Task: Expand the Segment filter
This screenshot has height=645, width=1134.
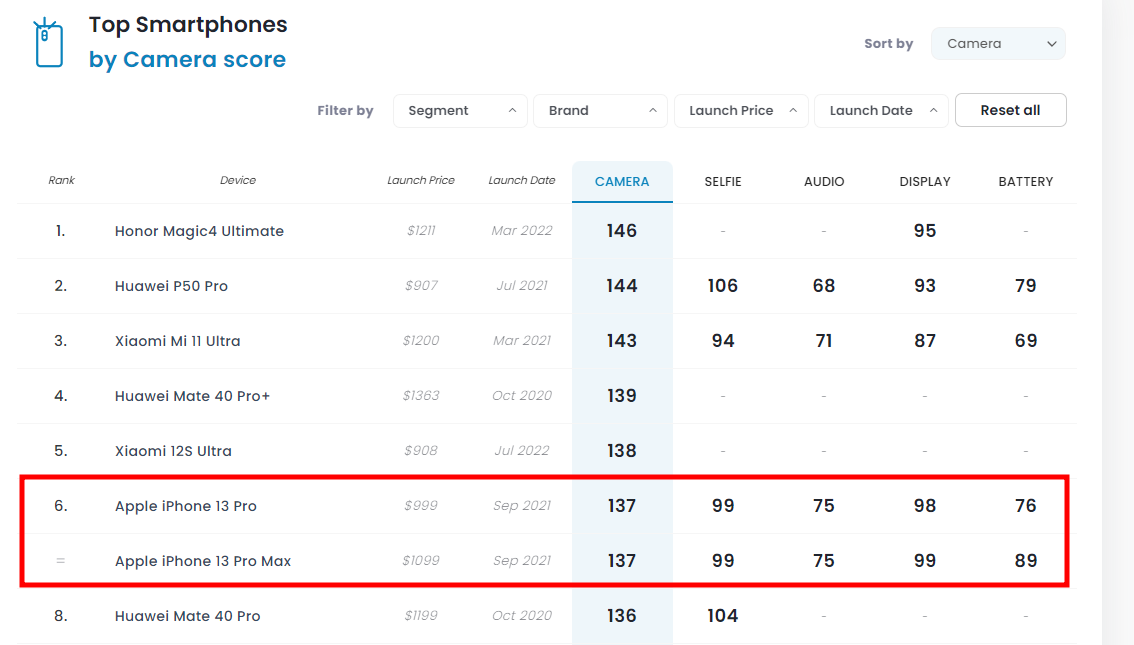Action: pos(461,111)
